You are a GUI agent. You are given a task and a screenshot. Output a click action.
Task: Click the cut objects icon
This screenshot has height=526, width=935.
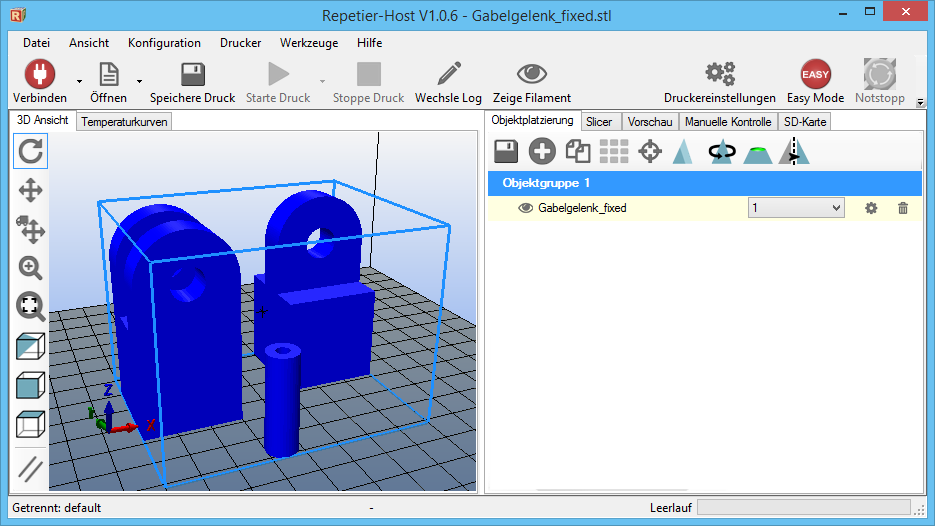tap(758, 154)
